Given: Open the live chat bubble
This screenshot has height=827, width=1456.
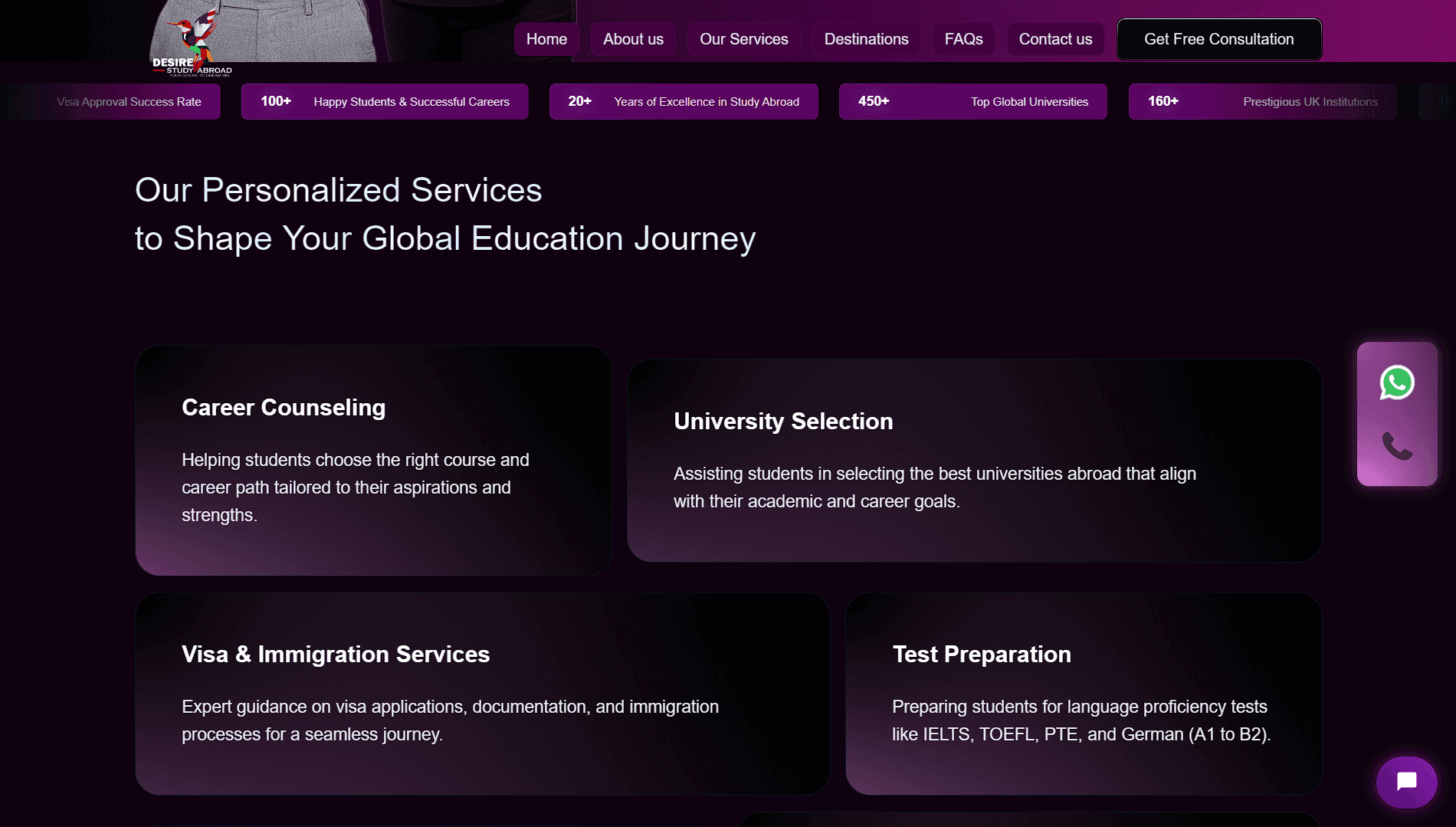Looking at the screenshot, I should click(x=1407, y=782).
